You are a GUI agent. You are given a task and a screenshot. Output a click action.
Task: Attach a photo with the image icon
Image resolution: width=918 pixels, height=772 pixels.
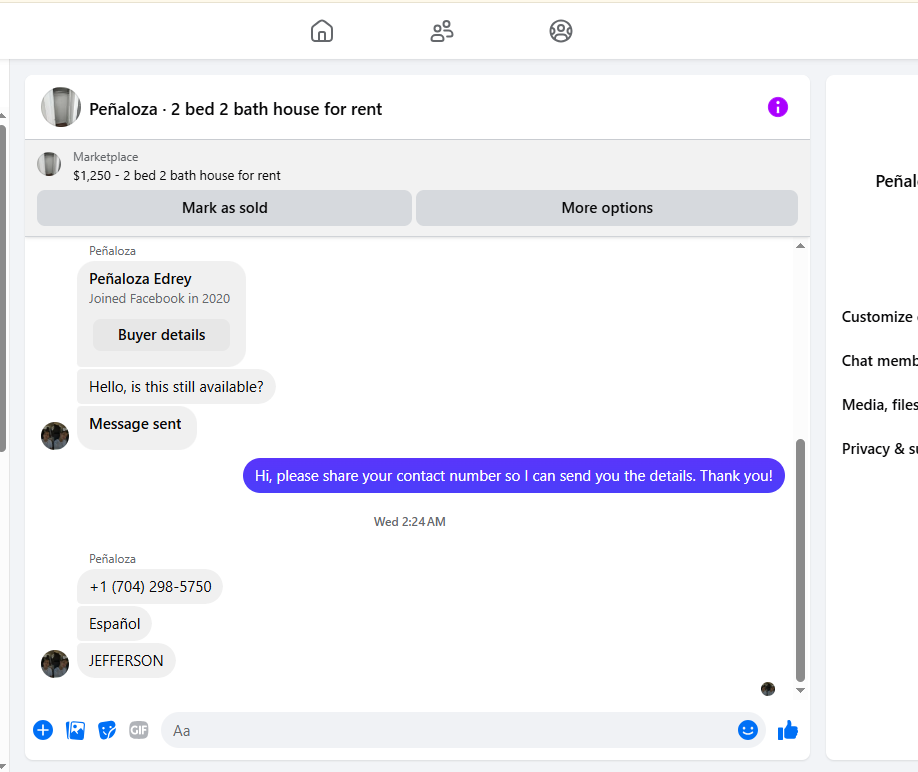click(75, 730)
